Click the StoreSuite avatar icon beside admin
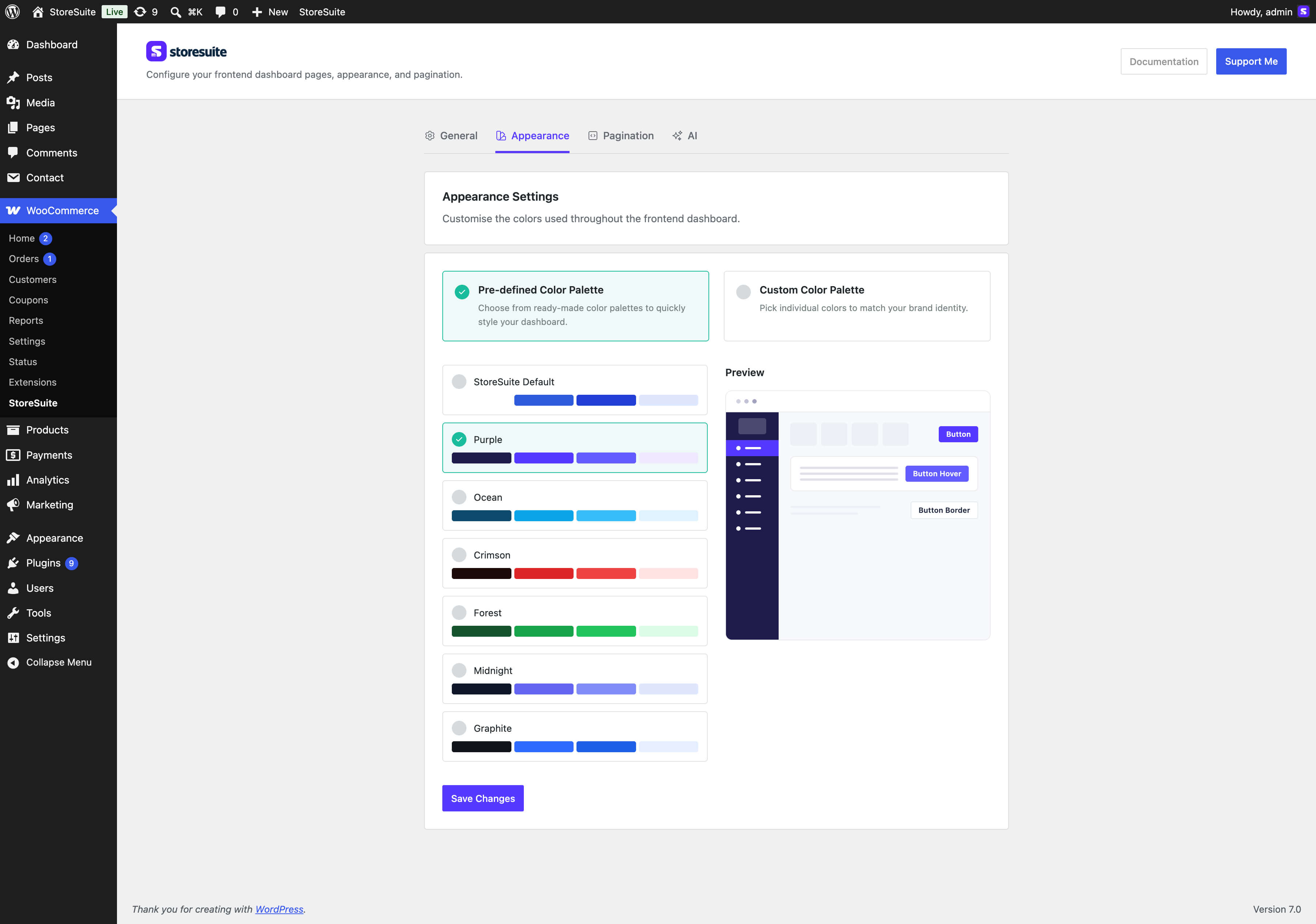1316x924 pixels. [x=1303, y=11]
